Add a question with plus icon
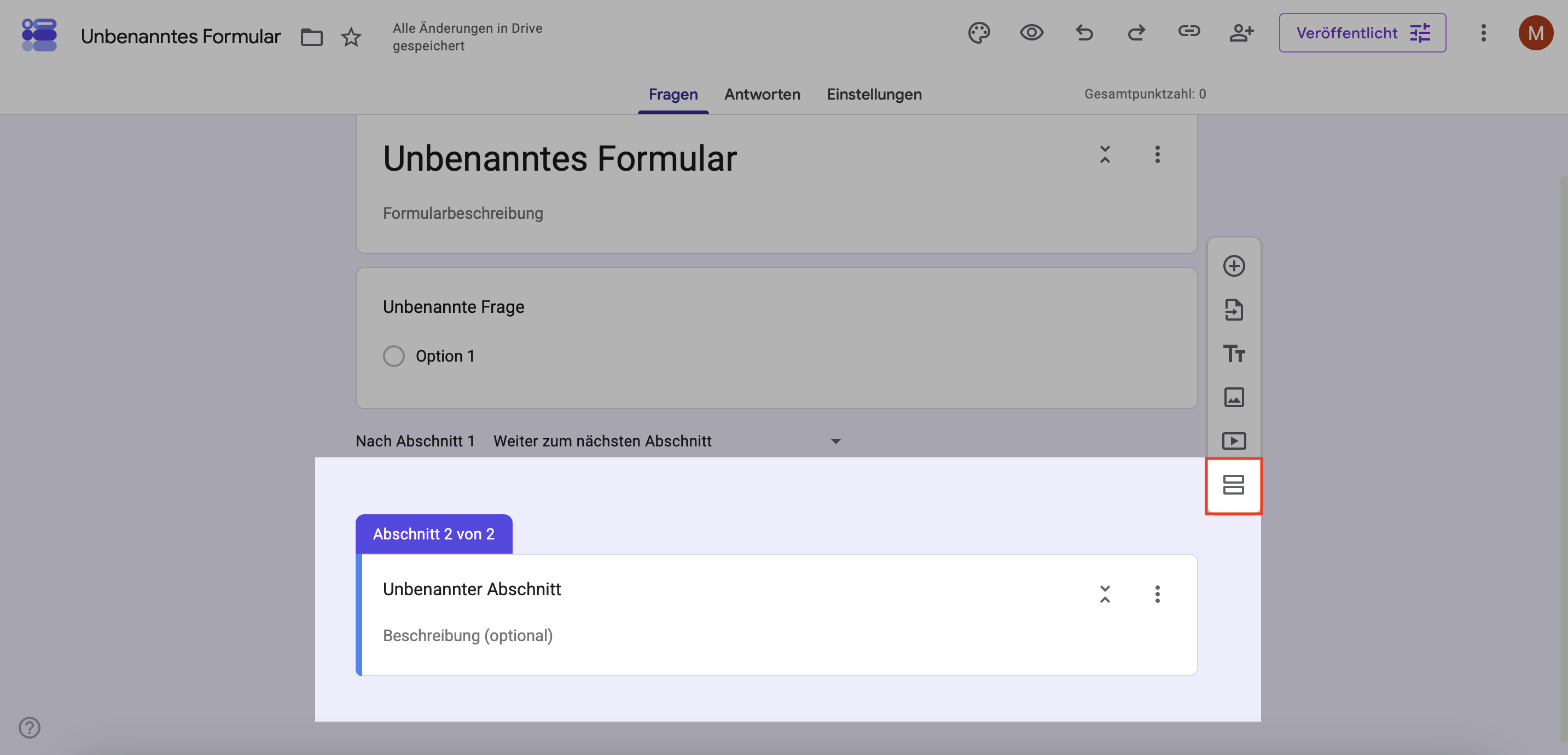Screen dimensions: 1568x755 [1234, 266]
